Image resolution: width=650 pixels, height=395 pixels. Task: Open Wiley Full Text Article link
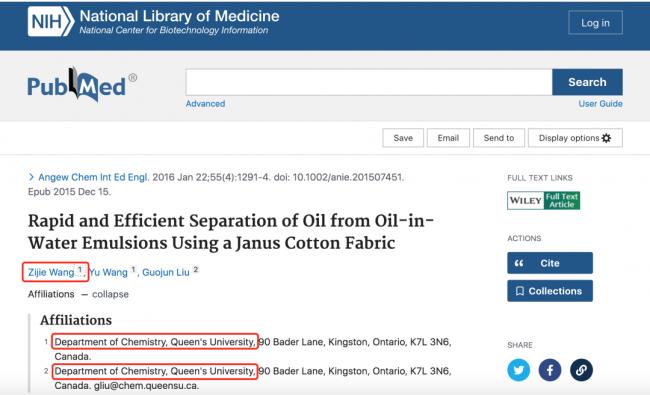coord(543,200)
